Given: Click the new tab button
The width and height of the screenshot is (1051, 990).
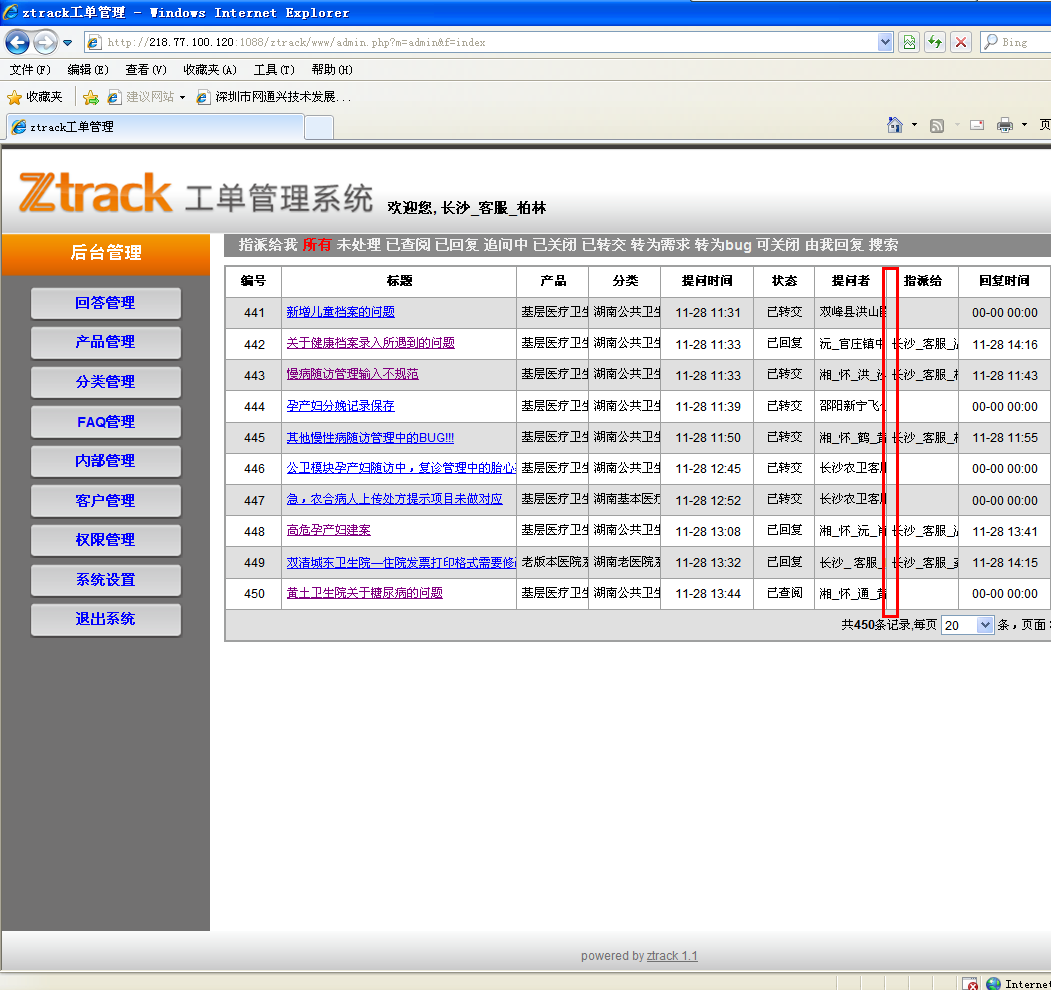Looking at the screenshot, I should coord(319,127).
